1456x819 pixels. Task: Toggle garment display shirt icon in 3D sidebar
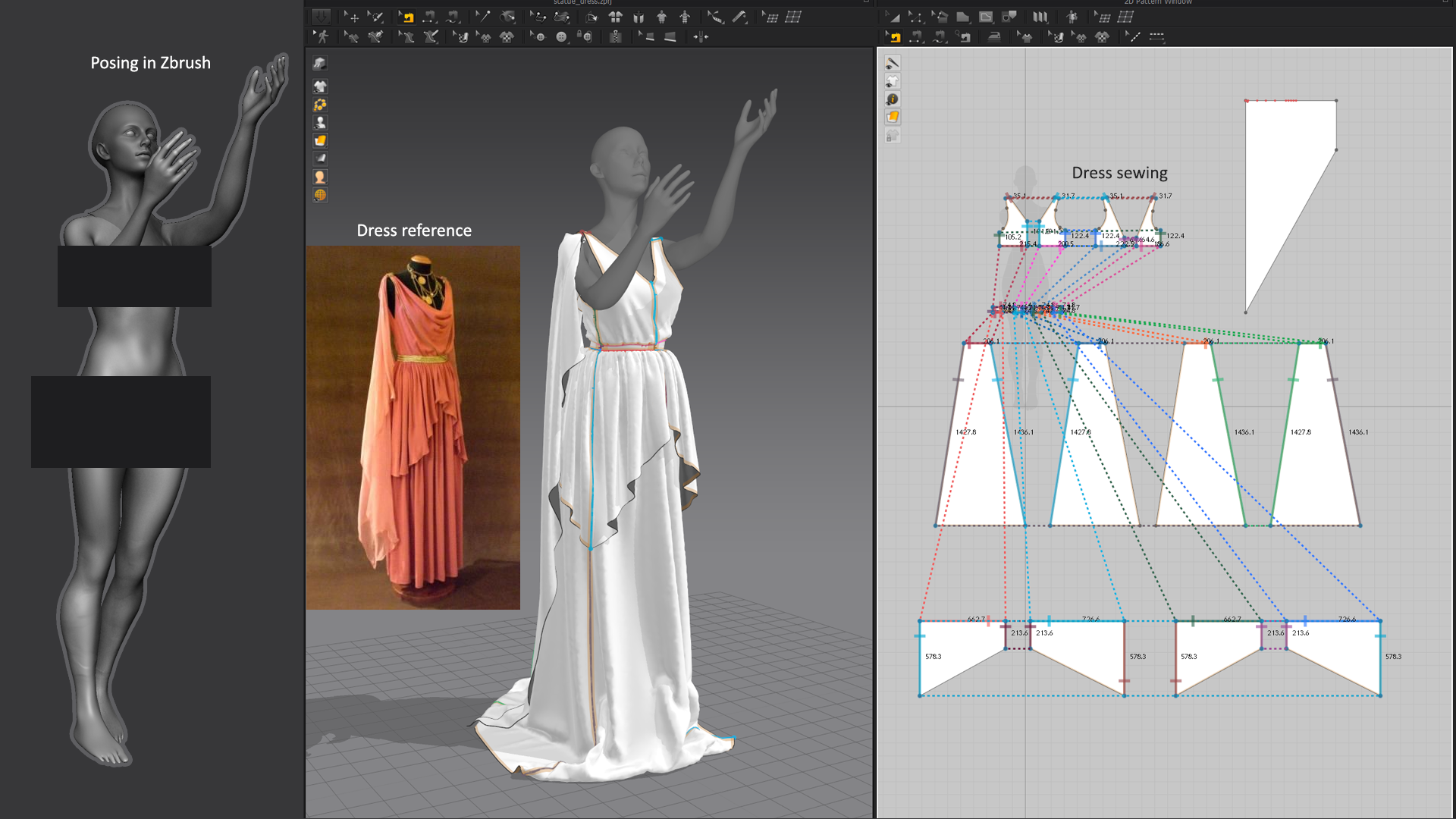(320, 86)
